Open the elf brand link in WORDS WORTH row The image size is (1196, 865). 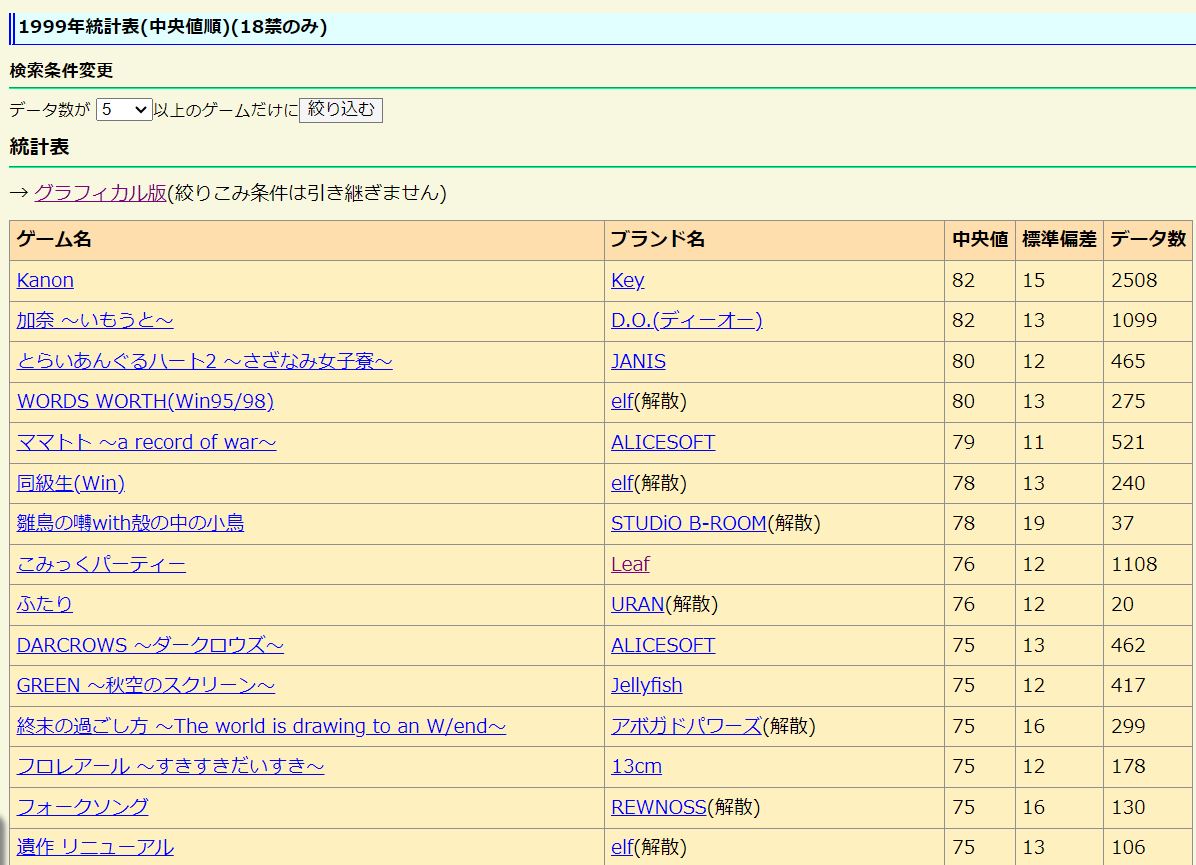622,401
